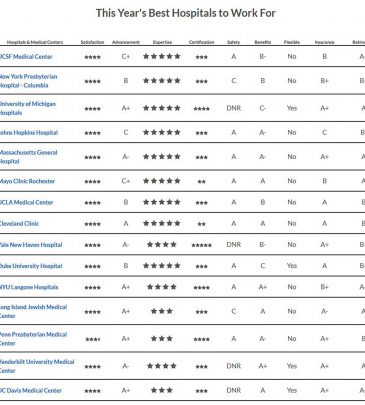Click Johns Hopkins Hospital's Insurance grade C
The height and width of the screenshot is (405, 365).
click(x=324, y=133)
